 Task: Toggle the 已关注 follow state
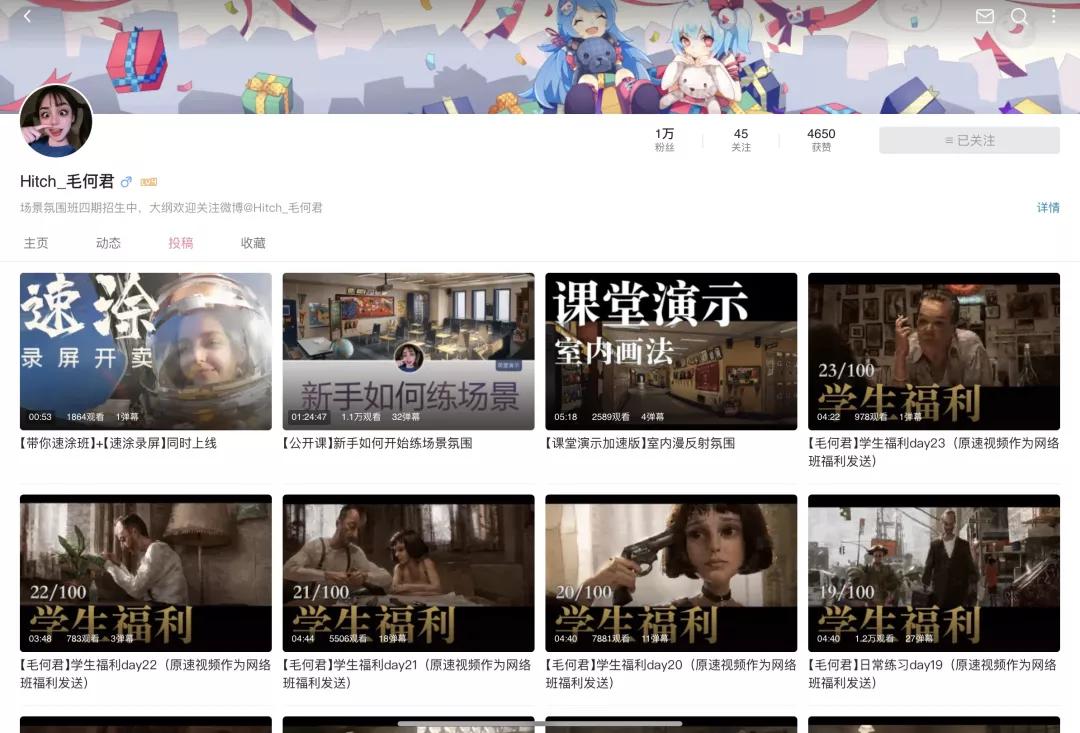(968, 140)
